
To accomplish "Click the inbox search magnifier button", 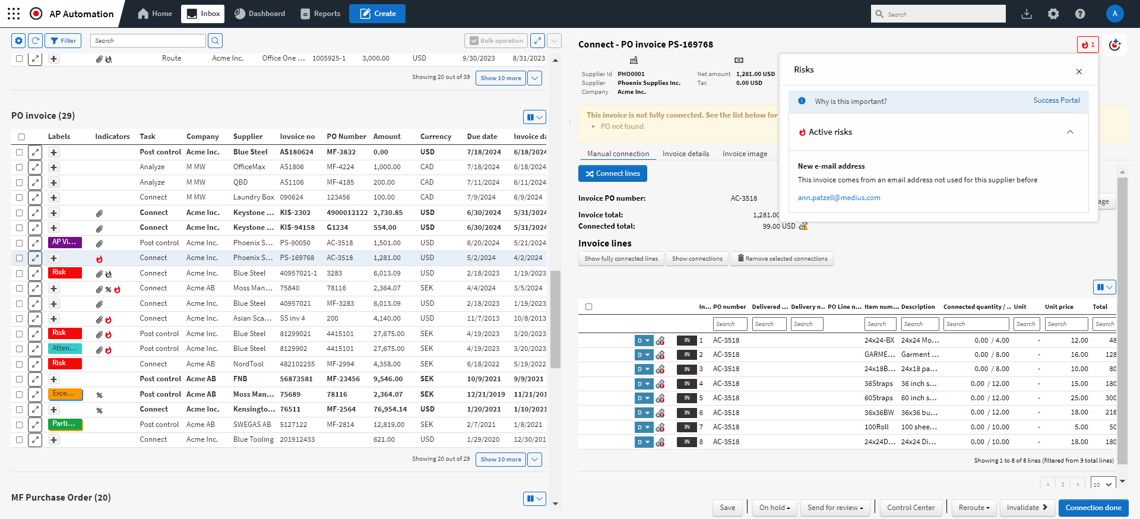I will point(215,41).
